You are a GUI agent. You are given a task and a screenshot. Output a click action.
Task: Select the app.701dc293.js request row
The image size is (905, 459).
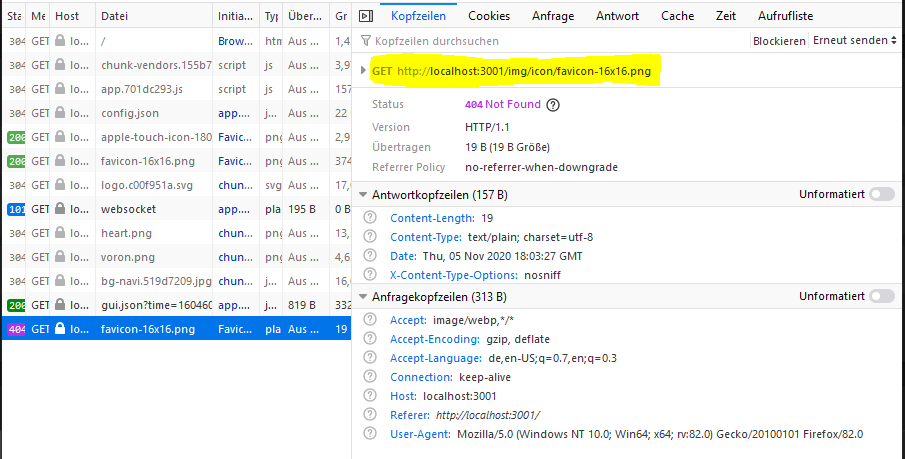177,89
